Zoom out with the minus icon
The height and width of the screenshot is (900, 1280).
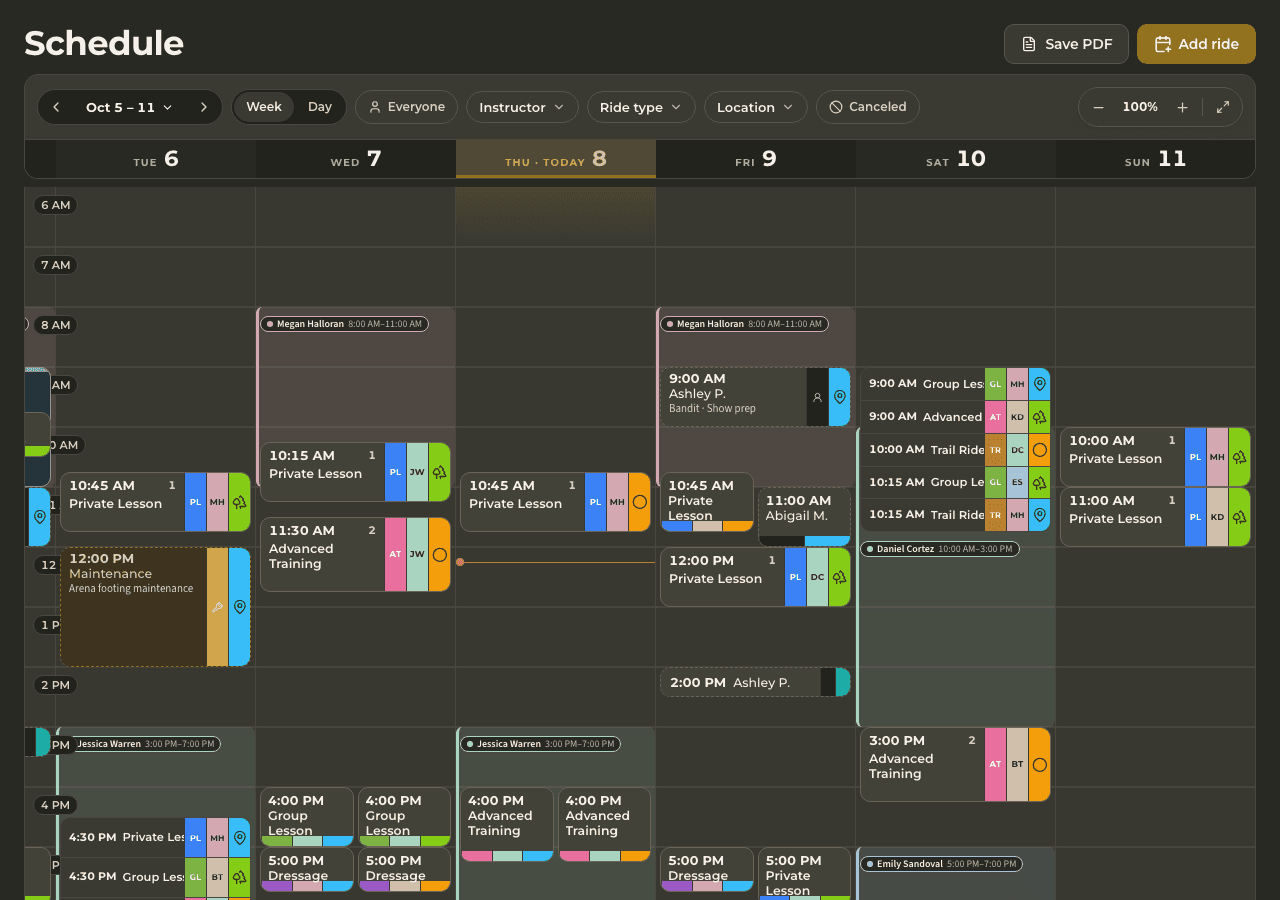tap(1099, 107)
